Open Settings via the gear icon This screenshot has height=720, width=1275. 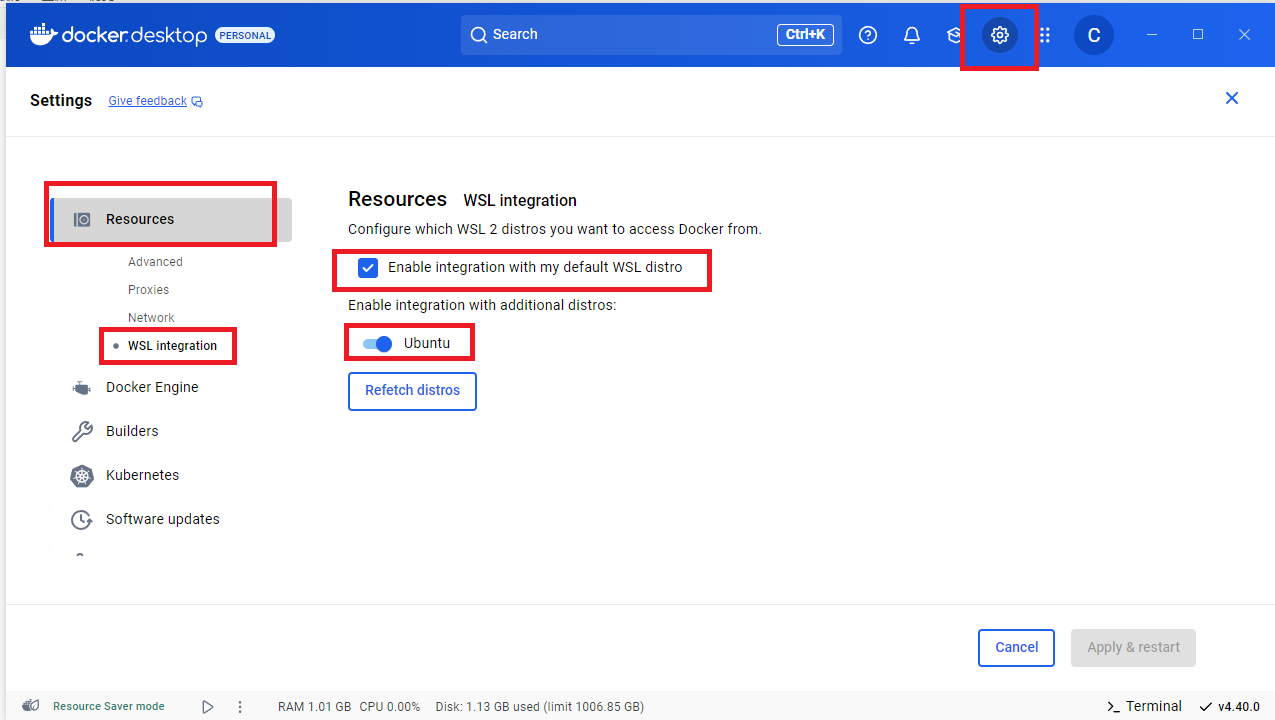pyautogui.click(x=999, y=35)
